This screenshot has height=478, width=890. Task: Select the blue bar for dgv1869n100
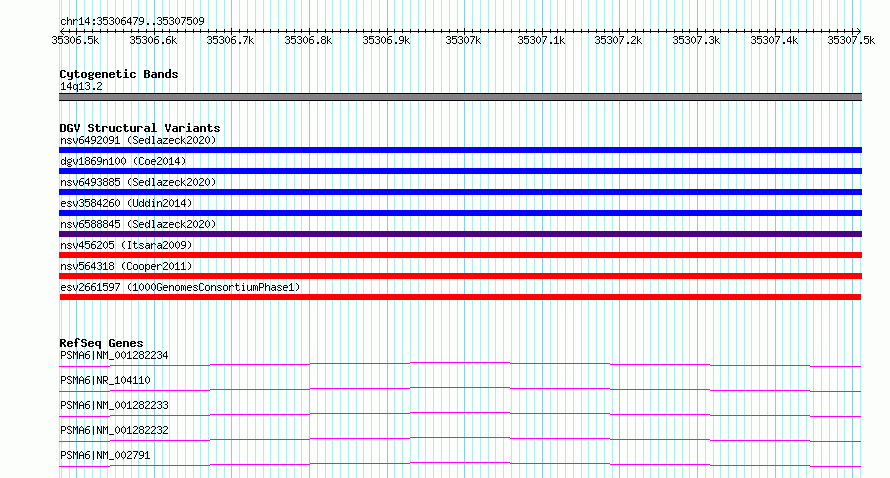coord(460,171)
